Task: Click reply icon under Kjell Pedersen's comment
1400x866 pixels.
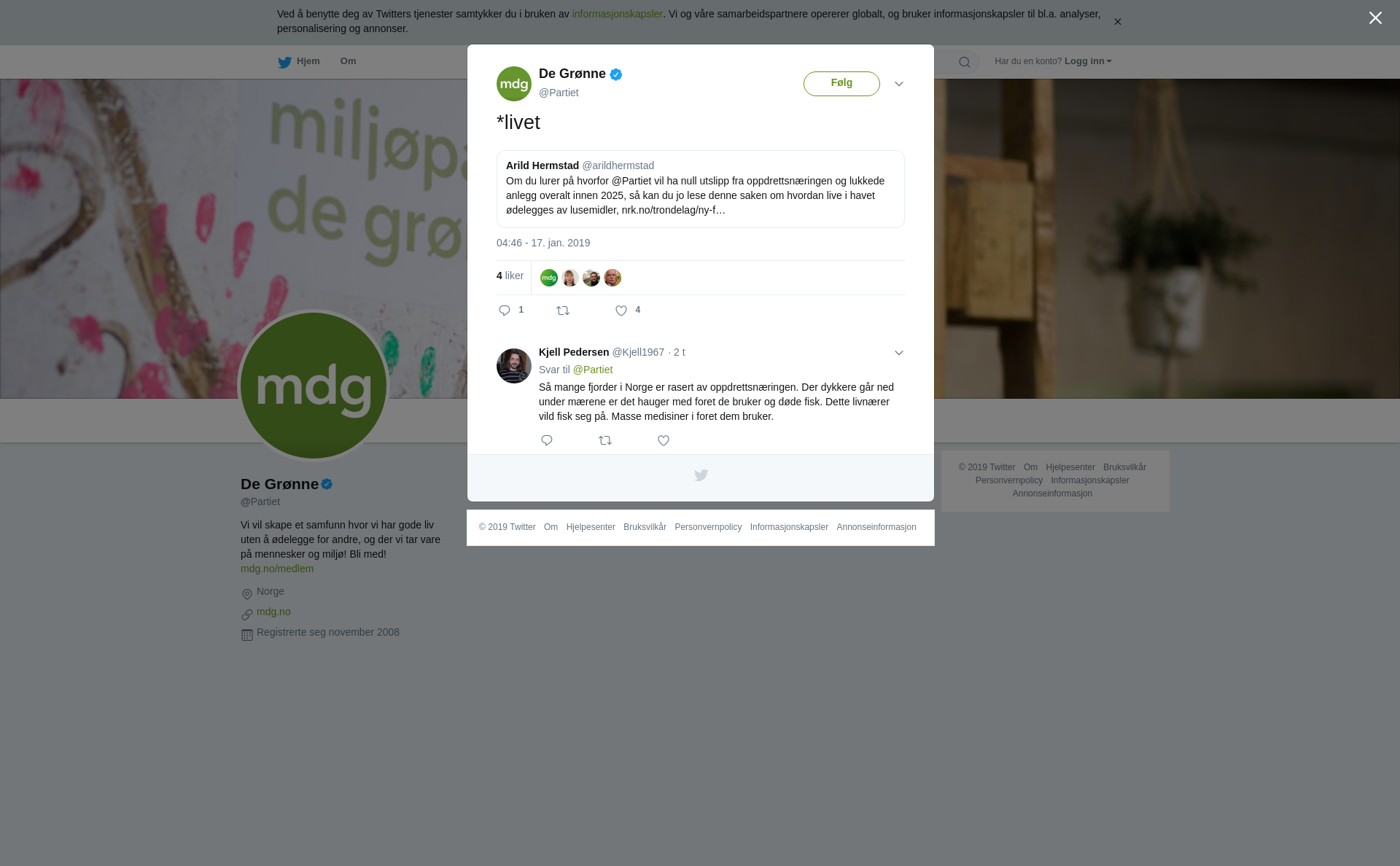Action: point(547,440)
